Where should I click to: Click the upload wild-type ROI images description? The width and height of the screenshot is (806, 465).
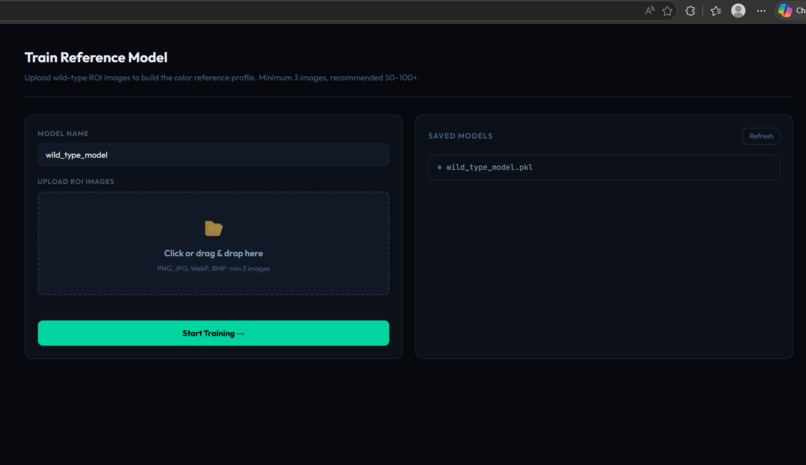tap(222, 78)
